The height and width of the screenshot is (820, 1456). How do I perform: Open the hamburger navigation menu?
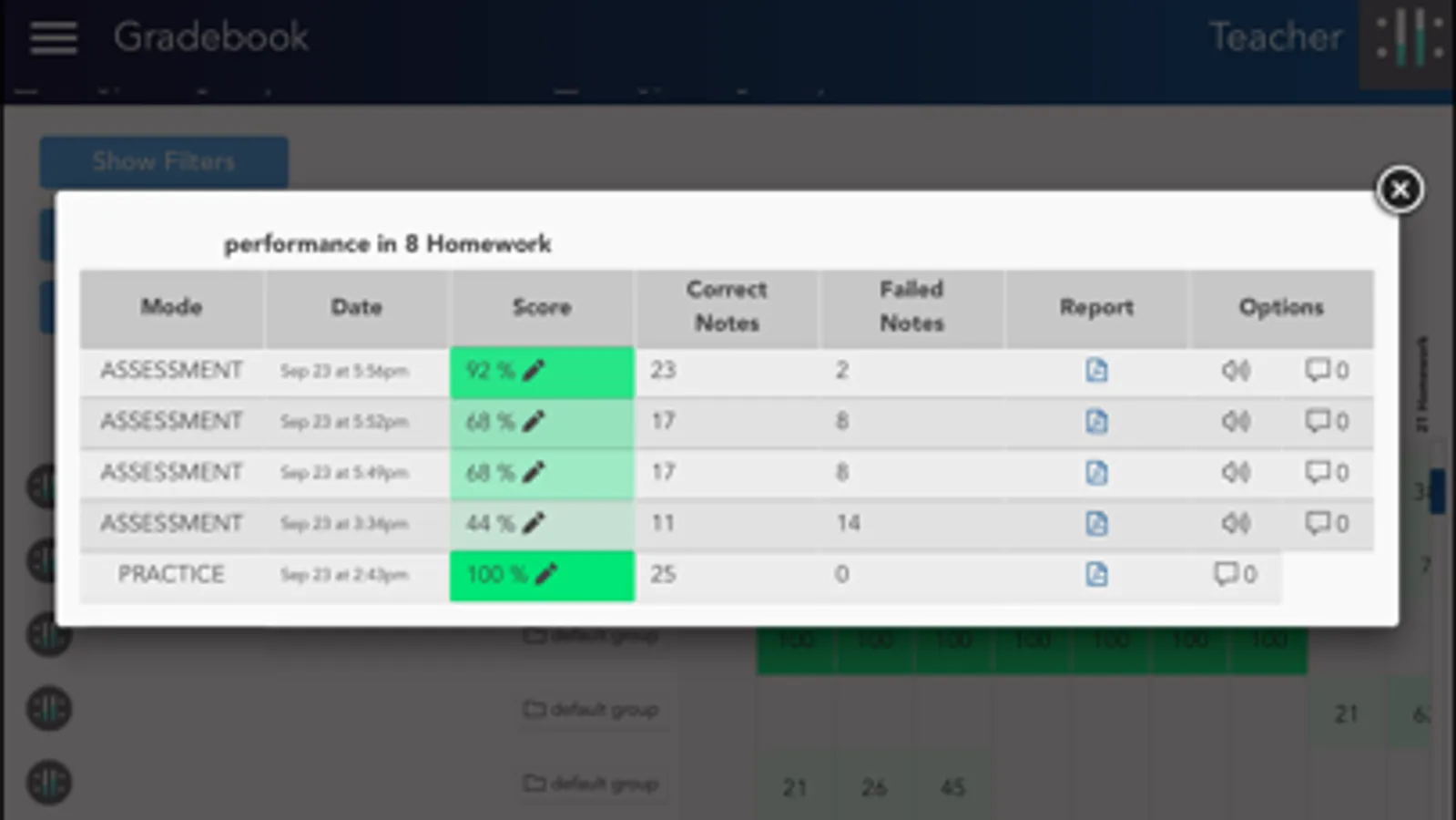(53, 37)
